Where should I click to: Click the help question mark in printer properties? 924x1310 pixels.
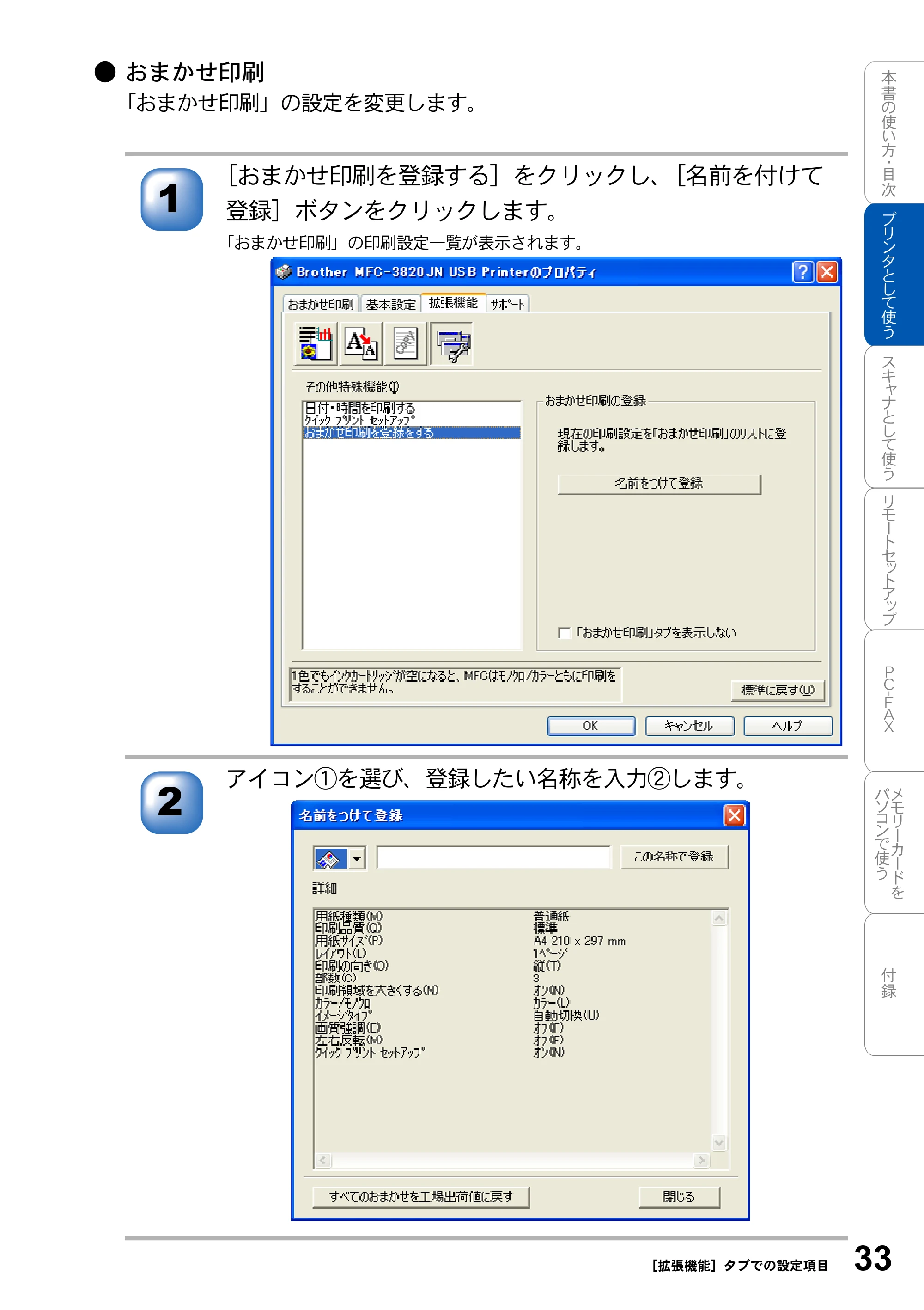[802, 272]
